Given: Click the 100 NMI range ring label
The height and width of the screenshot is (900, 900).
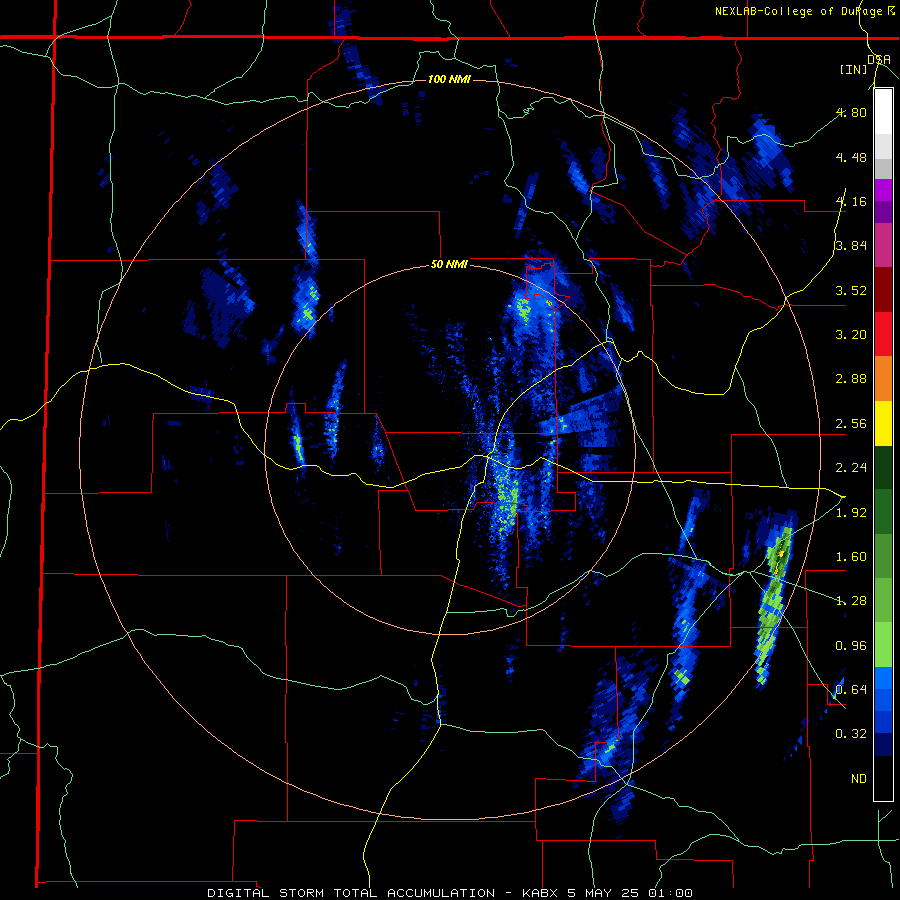Looking at the screenshot, I should (449, 79).
